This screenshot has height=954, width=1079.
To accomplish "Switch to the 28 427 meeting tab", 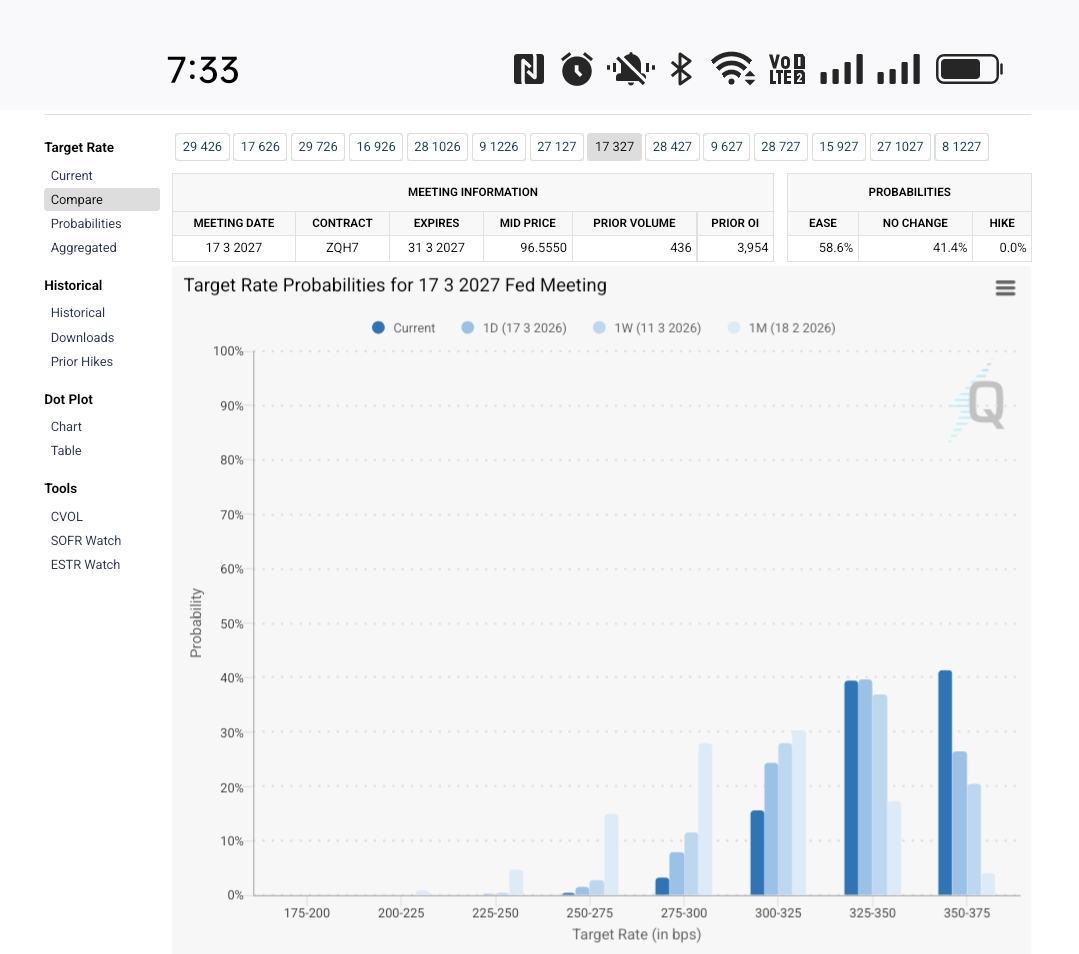I will point(672,147).
